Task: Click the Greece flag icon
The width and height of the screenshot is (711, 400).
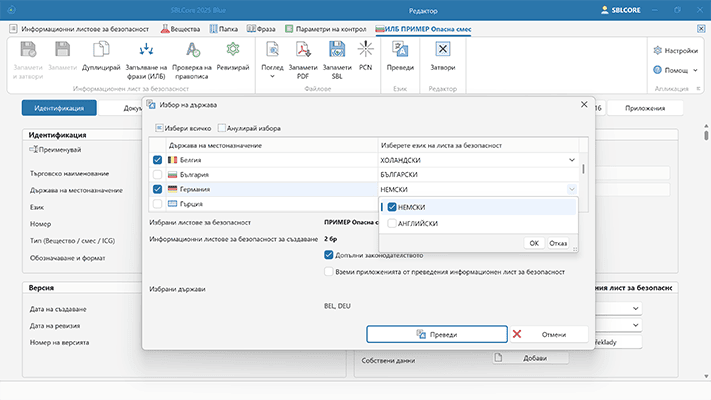Action: click(172, 204)
